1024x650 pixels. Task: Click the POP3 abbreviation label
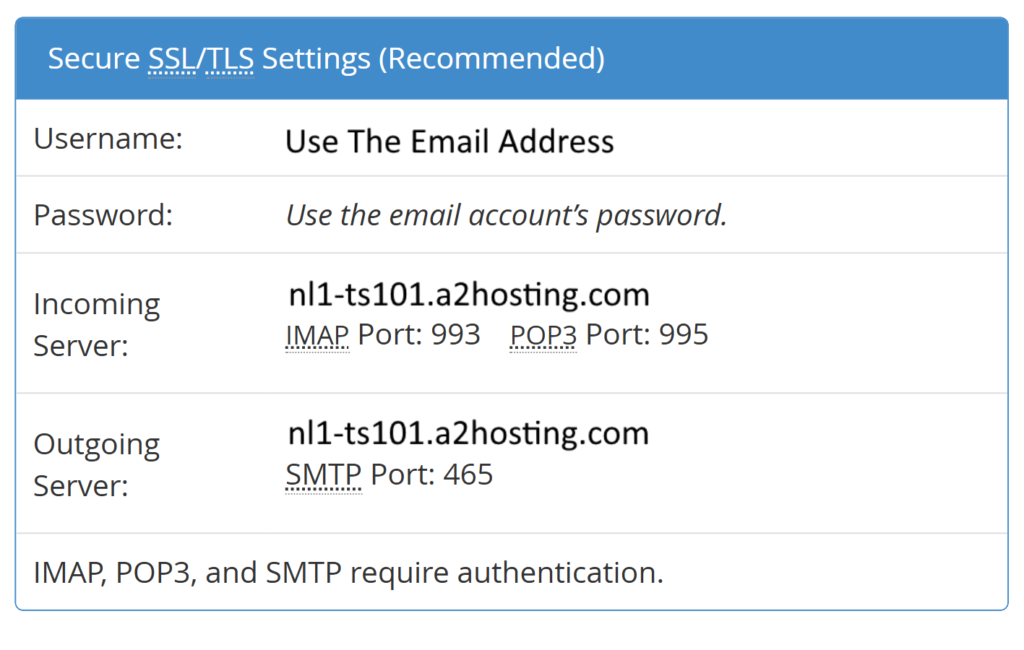(543, 336)
